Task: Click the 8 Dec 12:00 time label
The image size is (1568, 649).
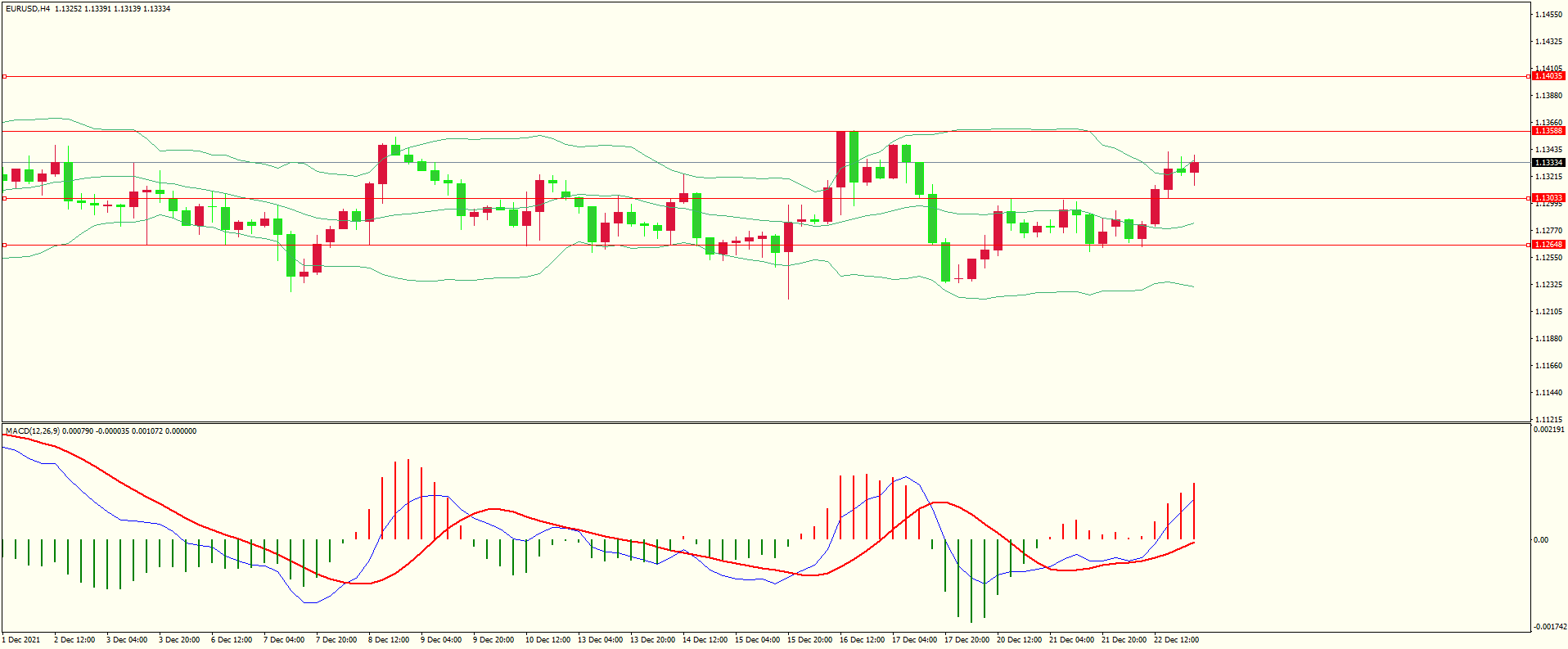Action: click(x=389, y=640)
